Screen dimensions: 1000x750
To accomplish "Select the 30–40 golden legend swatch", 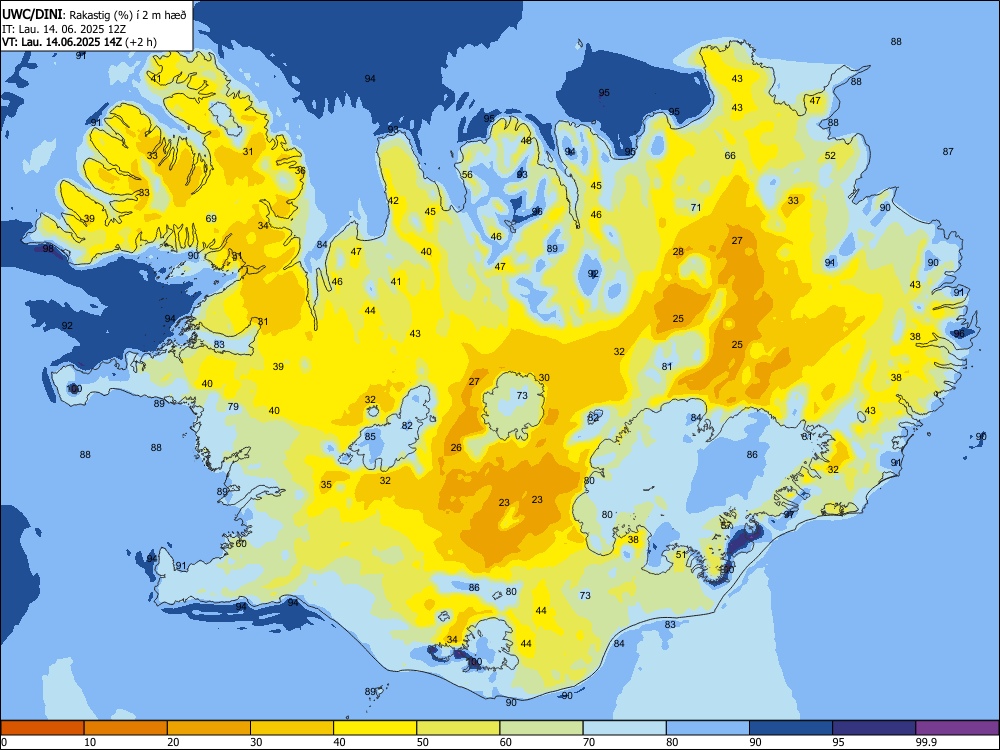I will tap(292, 728).
